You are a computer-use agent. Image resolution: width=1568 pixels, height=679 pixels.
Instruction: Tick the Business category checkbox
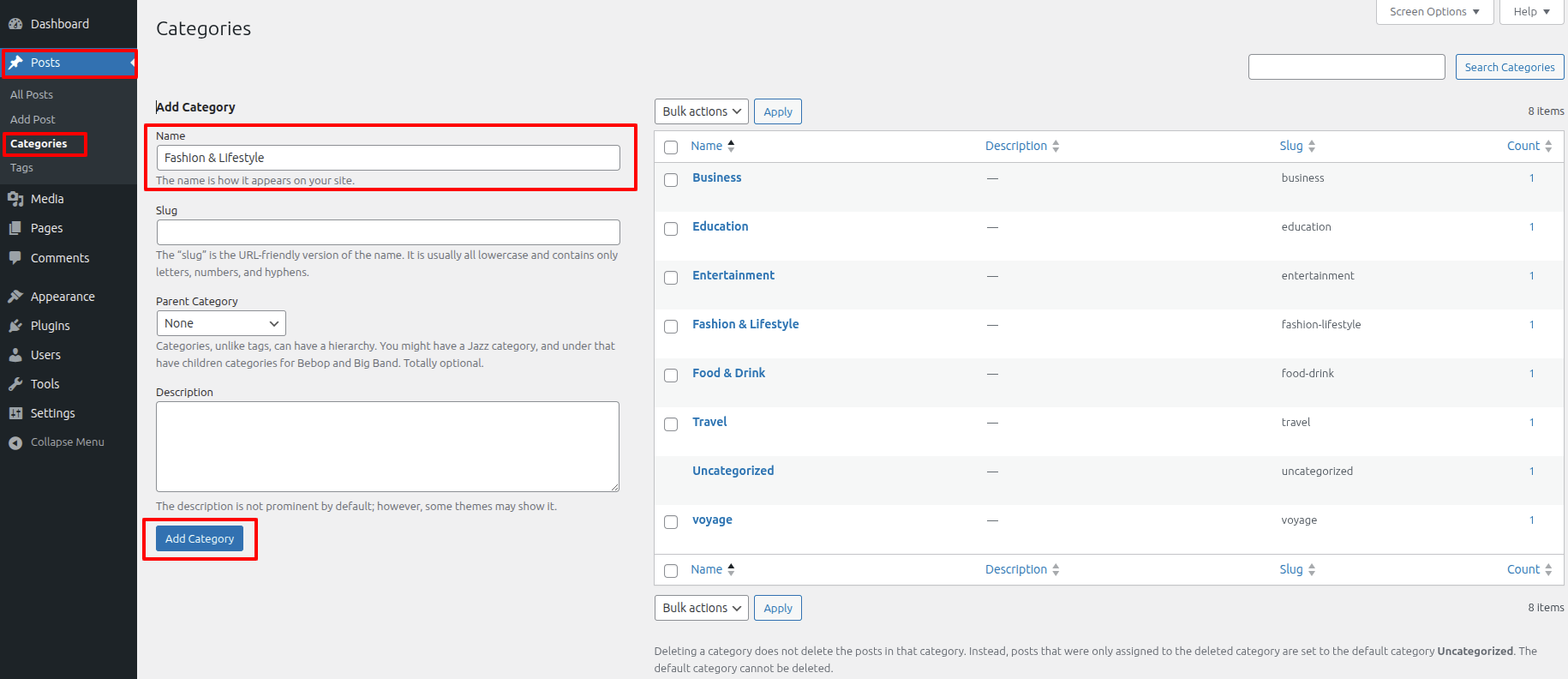point(671,179)
